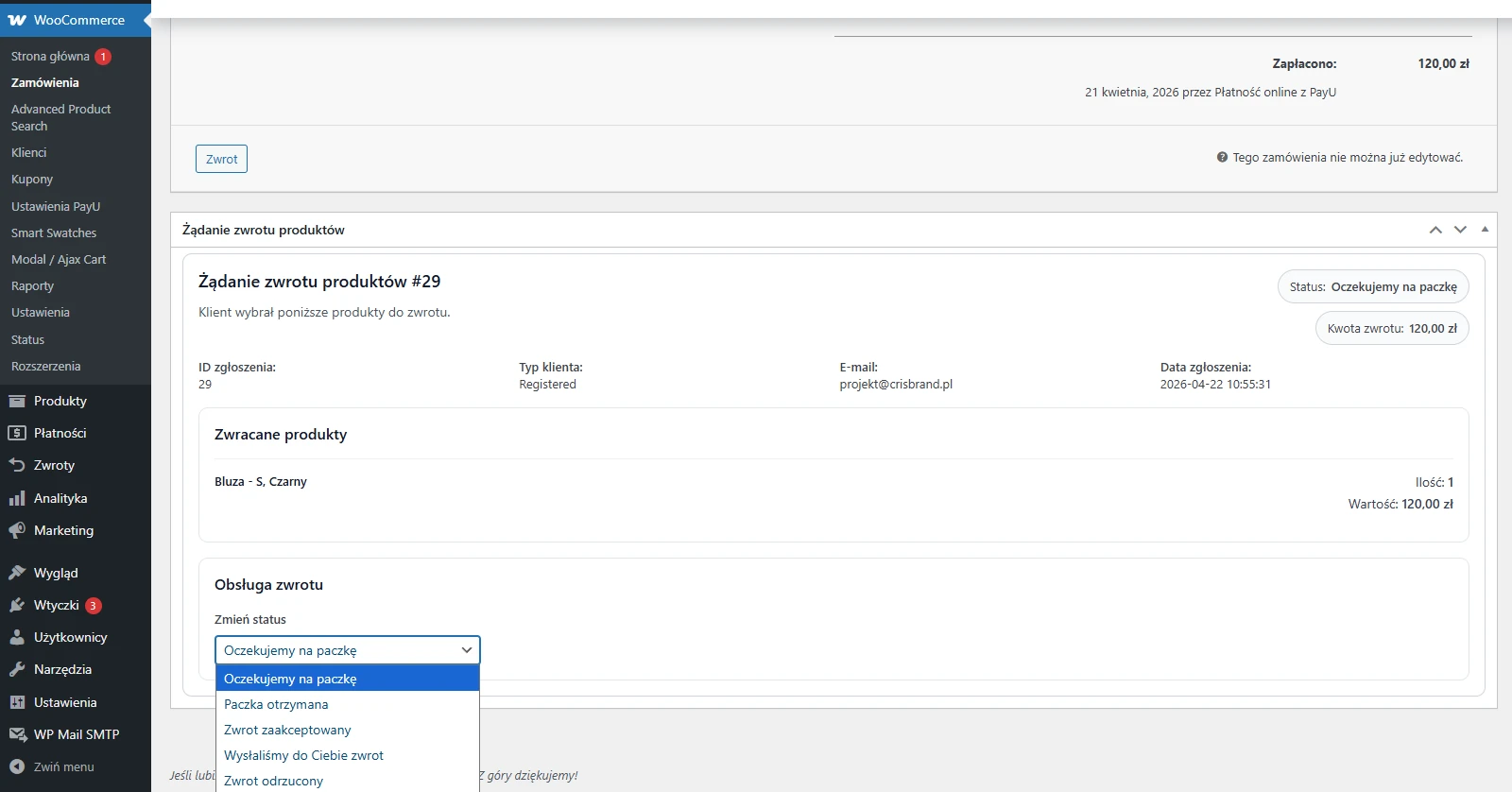This screenshot has width=1512, height=792.
Task: Click product name Bluza - S, Czarny
Action: [261, 481]
